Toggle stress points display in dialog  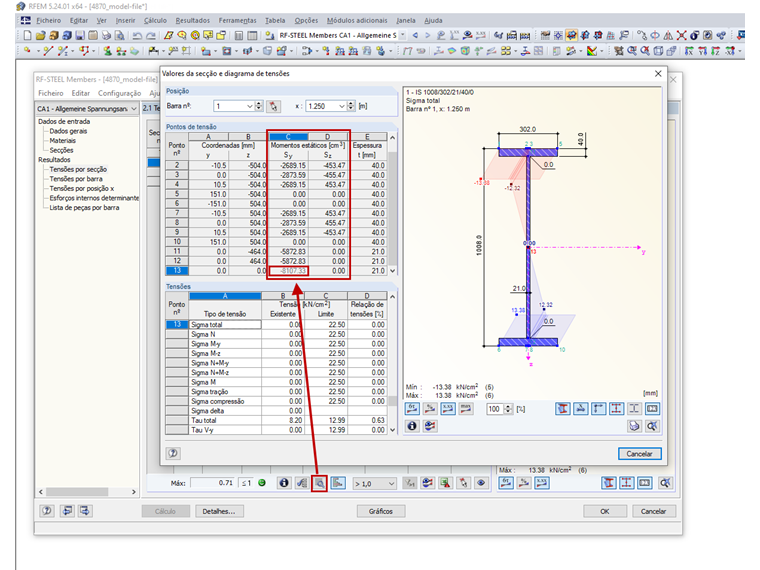[x=617, y=409]
